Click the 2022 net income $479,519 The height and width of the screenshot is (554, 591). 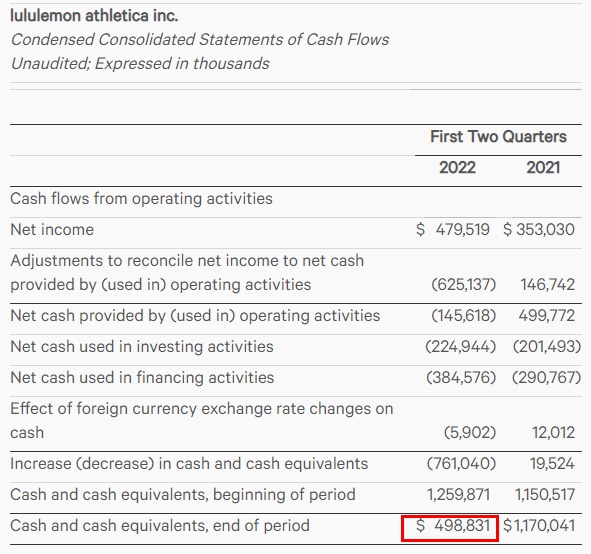tap(453, 230)
